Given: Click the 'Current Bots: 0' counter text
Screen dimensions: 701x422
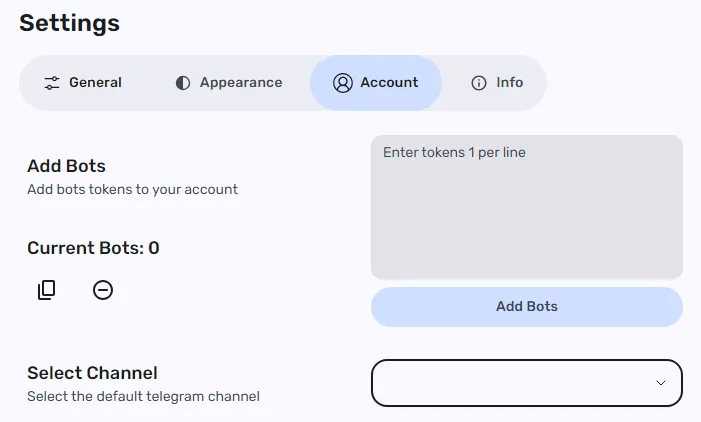Looking at the screenshot, I should [x=93, y=248].
